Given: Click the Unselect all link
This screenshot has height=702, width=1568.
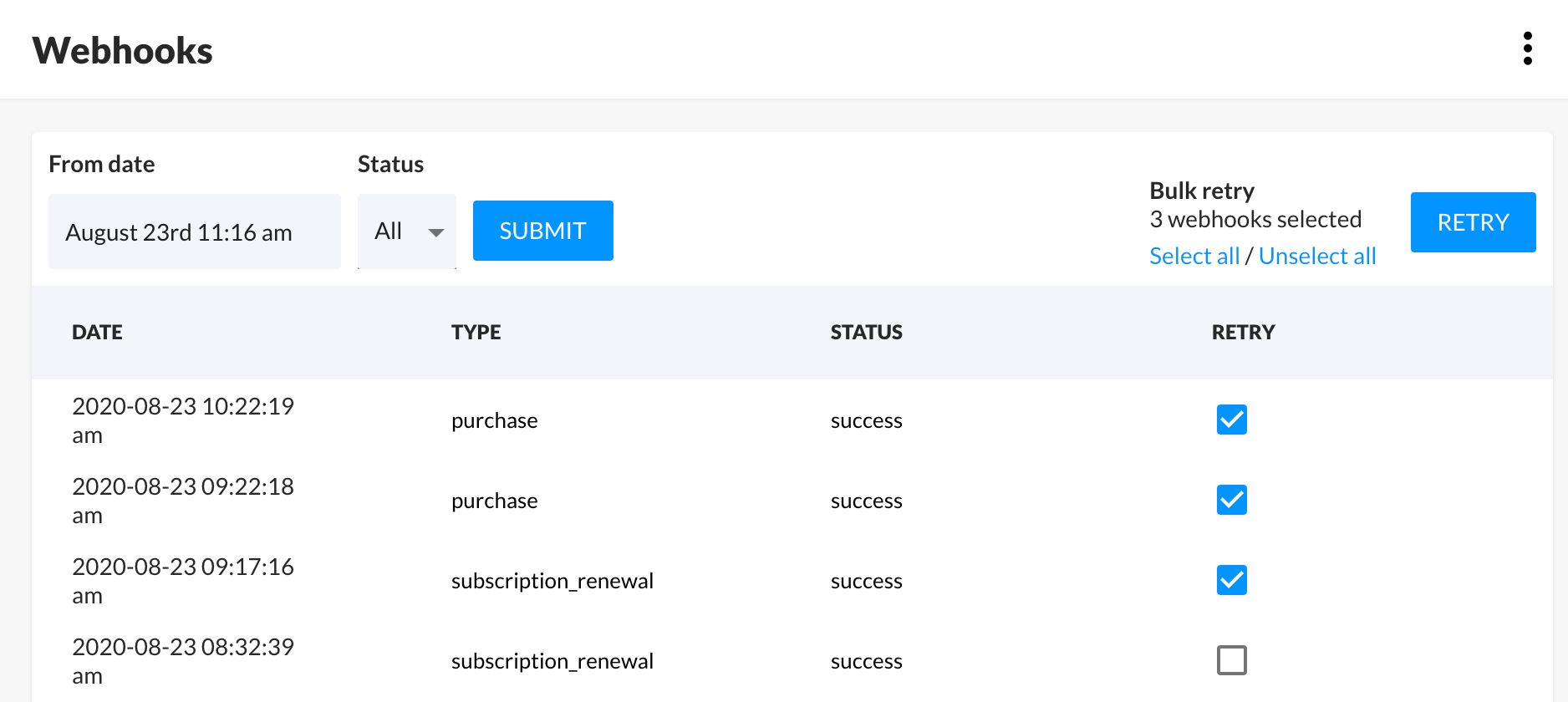Looking at the screenshot, I should coord(1316,256).
